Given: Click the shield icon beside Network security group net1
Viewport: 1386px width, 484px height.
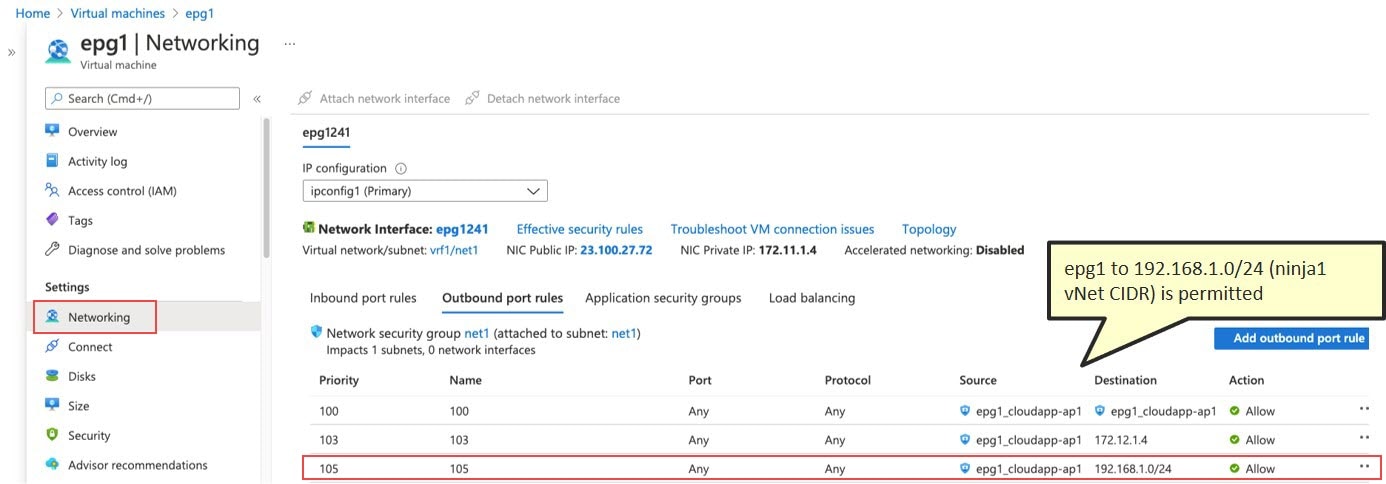Looking at the screenshot, I should click(316, 332).
